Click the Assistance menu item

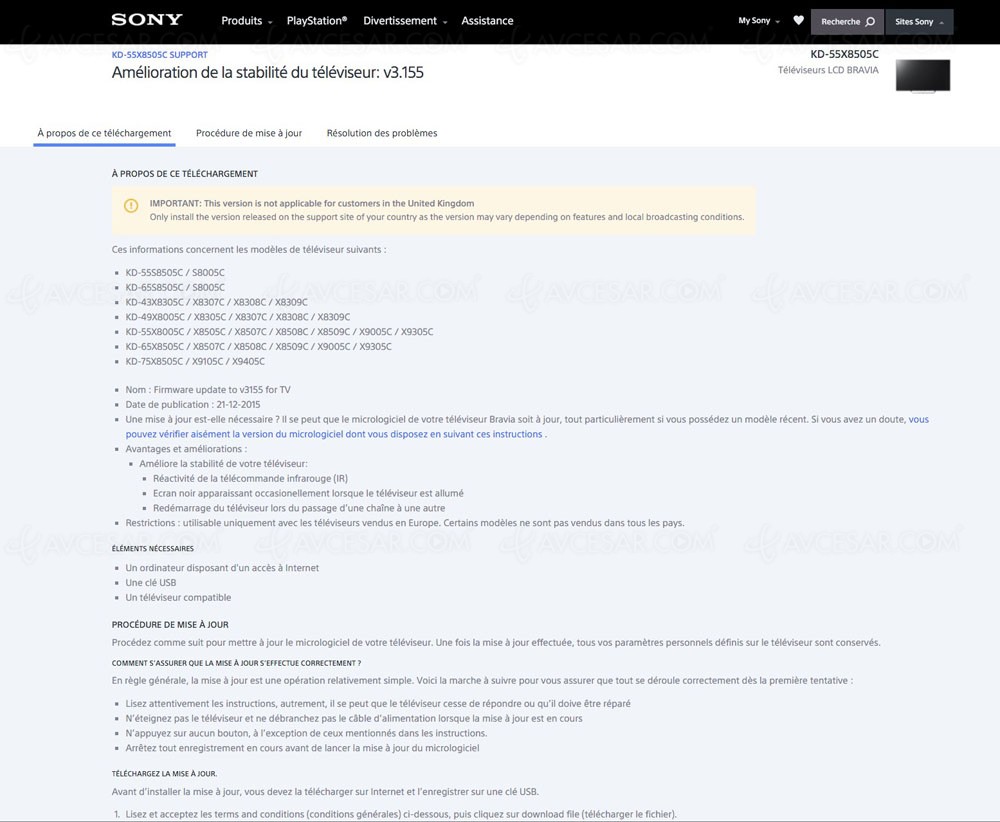coord(487,20)
